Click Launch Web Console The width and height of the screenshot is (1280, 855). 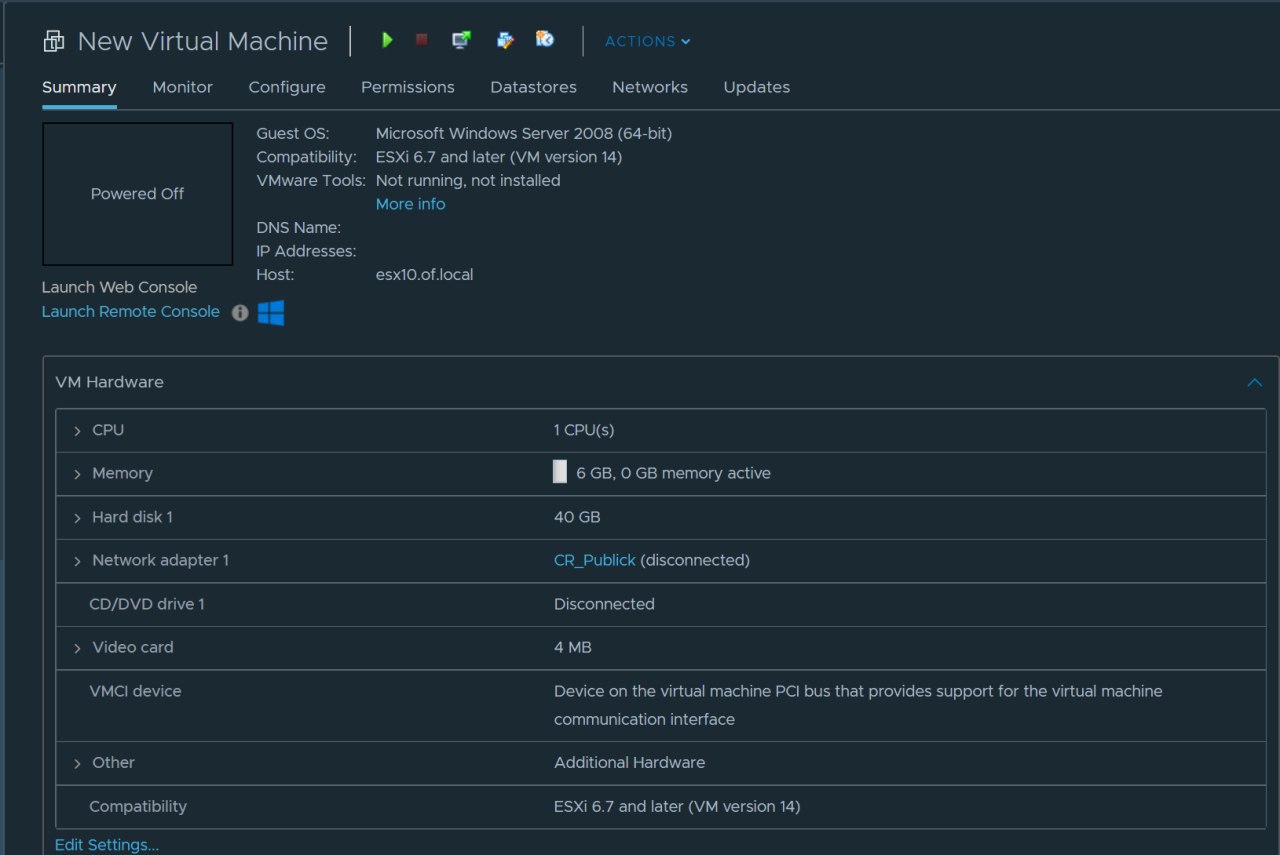(120, 287)
